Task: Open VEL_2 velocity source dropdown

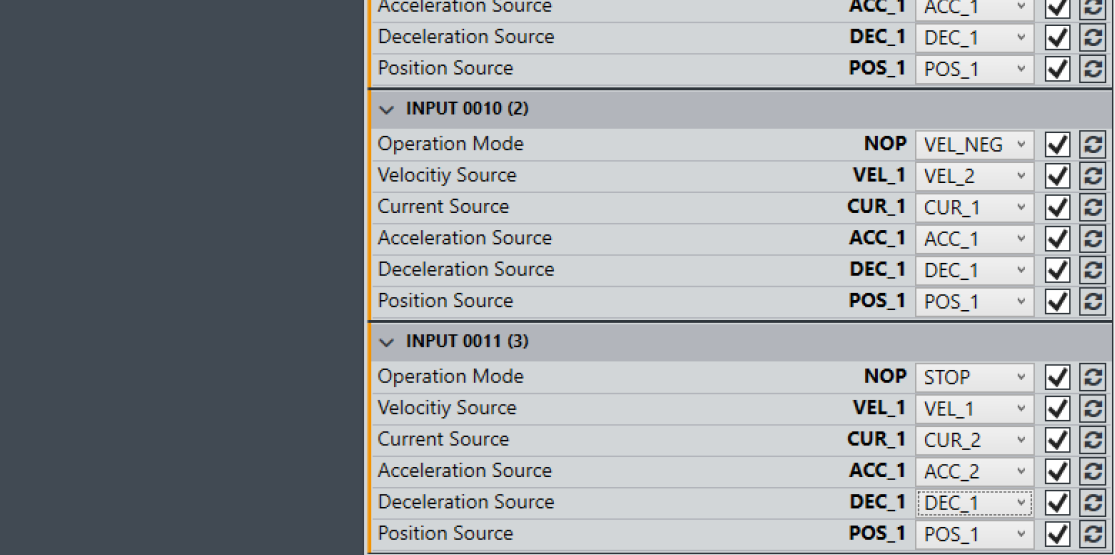Action: 974,176
